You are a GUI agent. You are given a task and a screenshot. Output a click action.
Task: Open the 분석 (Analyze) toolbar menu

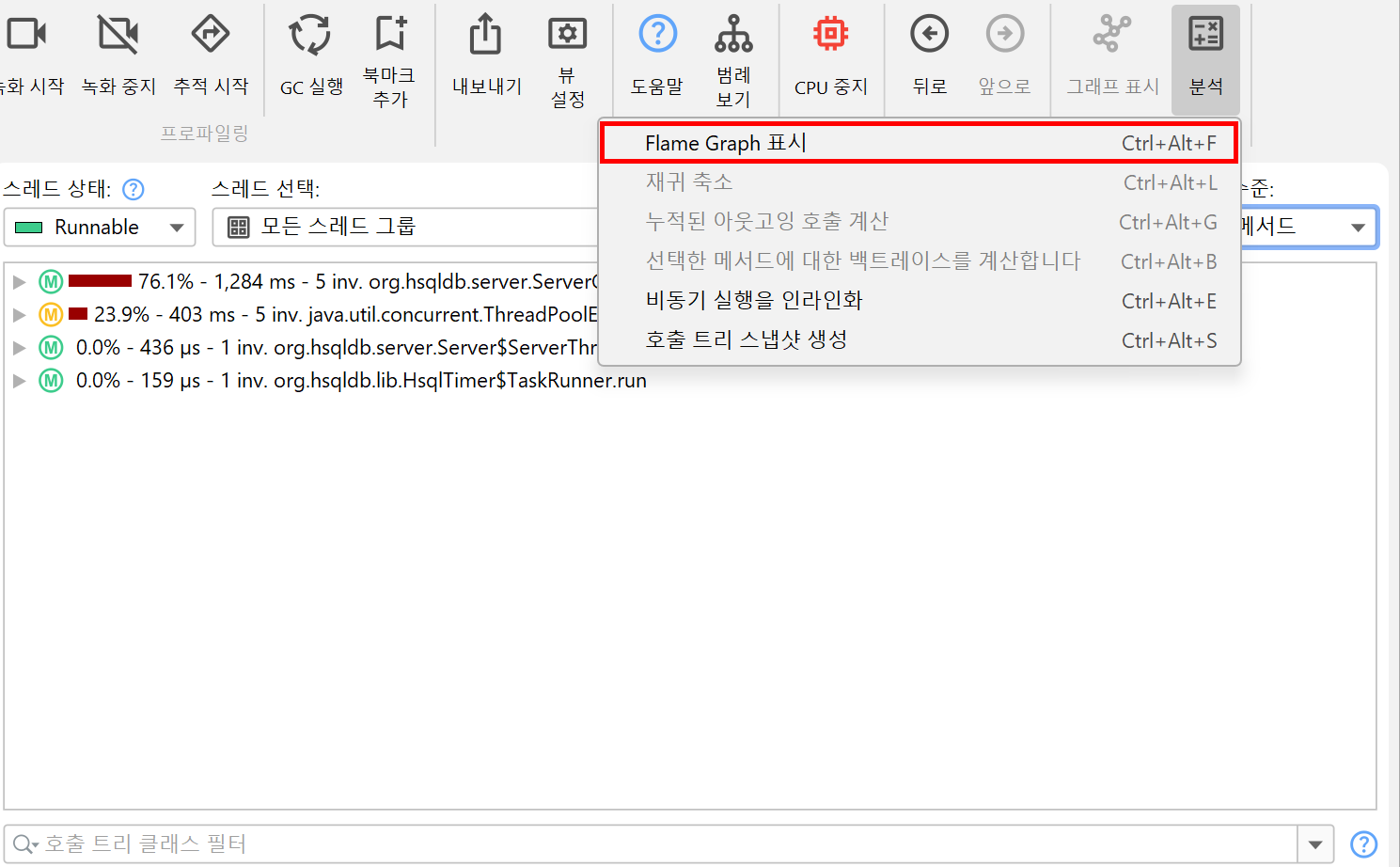pyautogui.click(x=1205, y=58)
